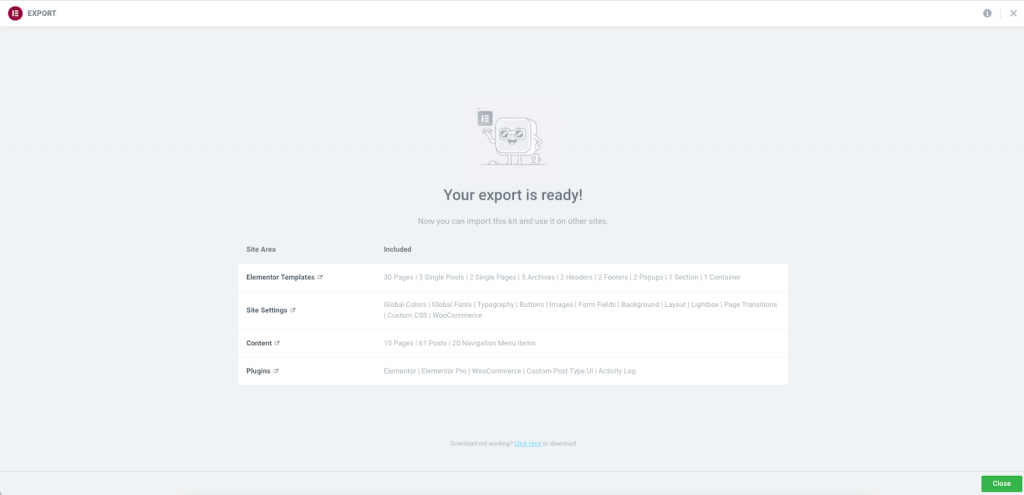The width and height of the screenshot is (1024, 495).
Task: Click the Site Area column header
Action: tap(260, 249)
